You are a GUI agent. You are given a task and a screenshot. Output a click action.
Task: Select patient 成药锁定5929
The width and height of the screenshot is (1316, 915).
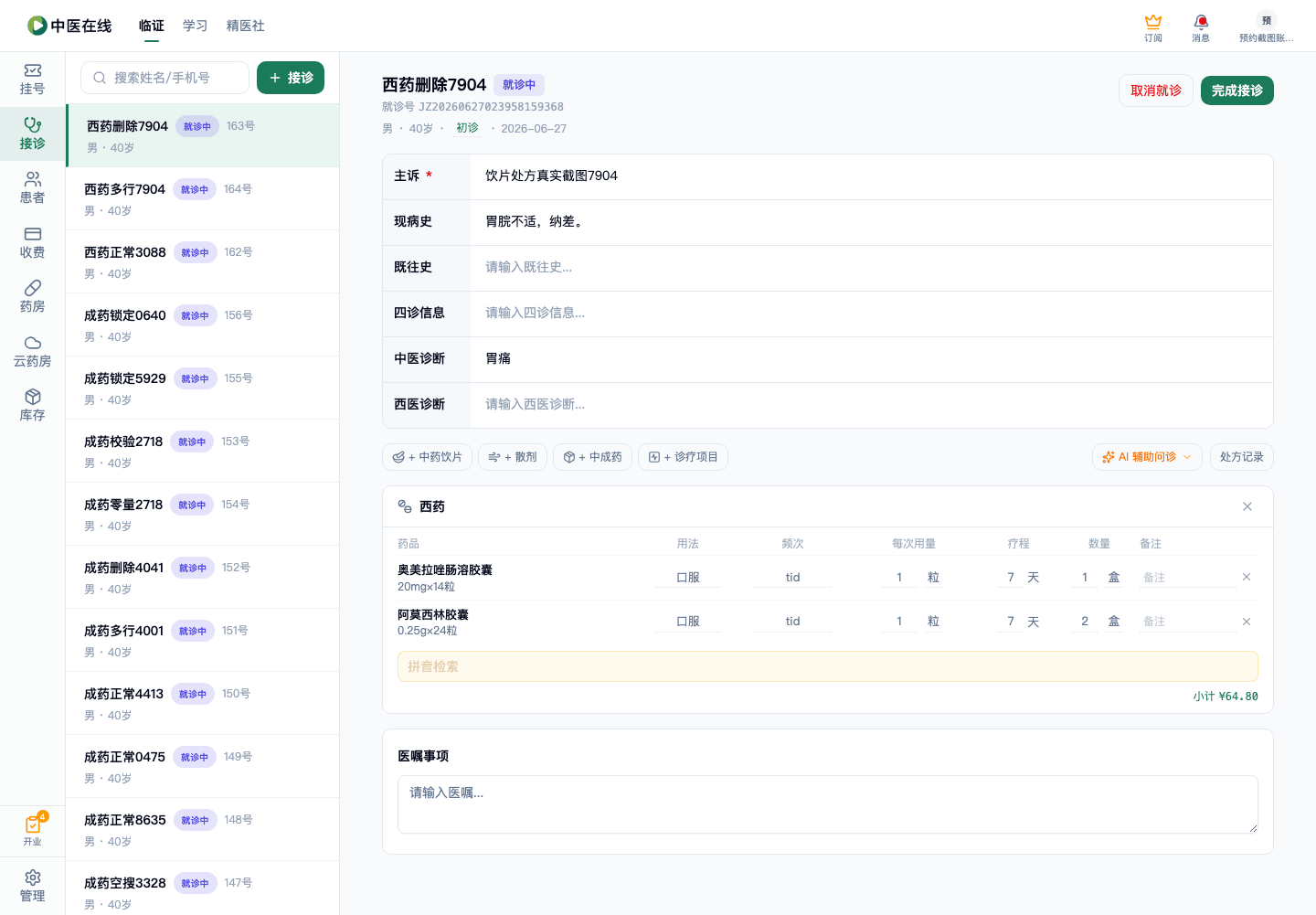(x=202, y=388)
